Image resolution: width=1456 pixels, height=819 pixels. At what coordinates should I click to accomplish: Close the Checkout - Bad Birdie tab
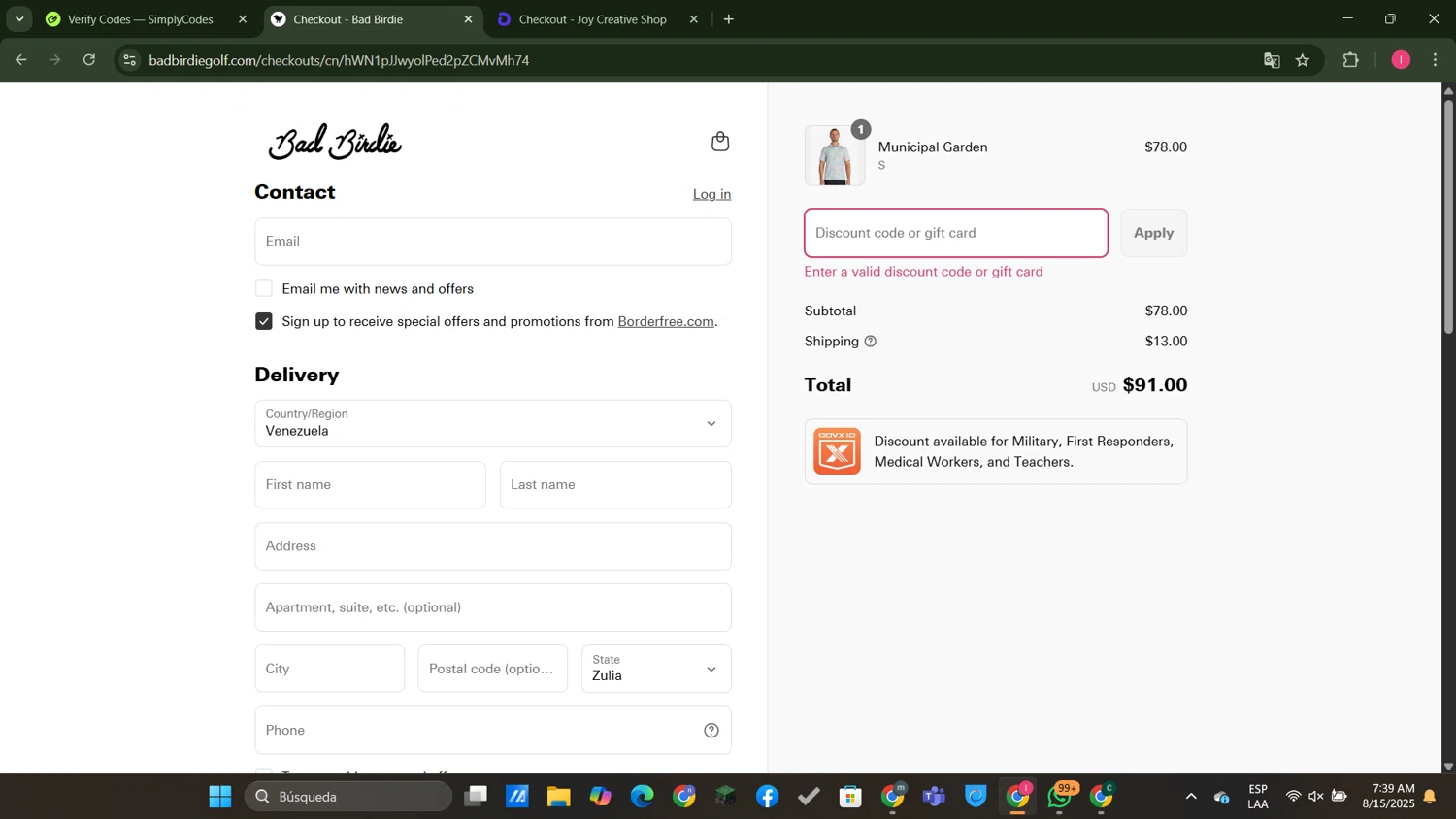pos(468,19)
